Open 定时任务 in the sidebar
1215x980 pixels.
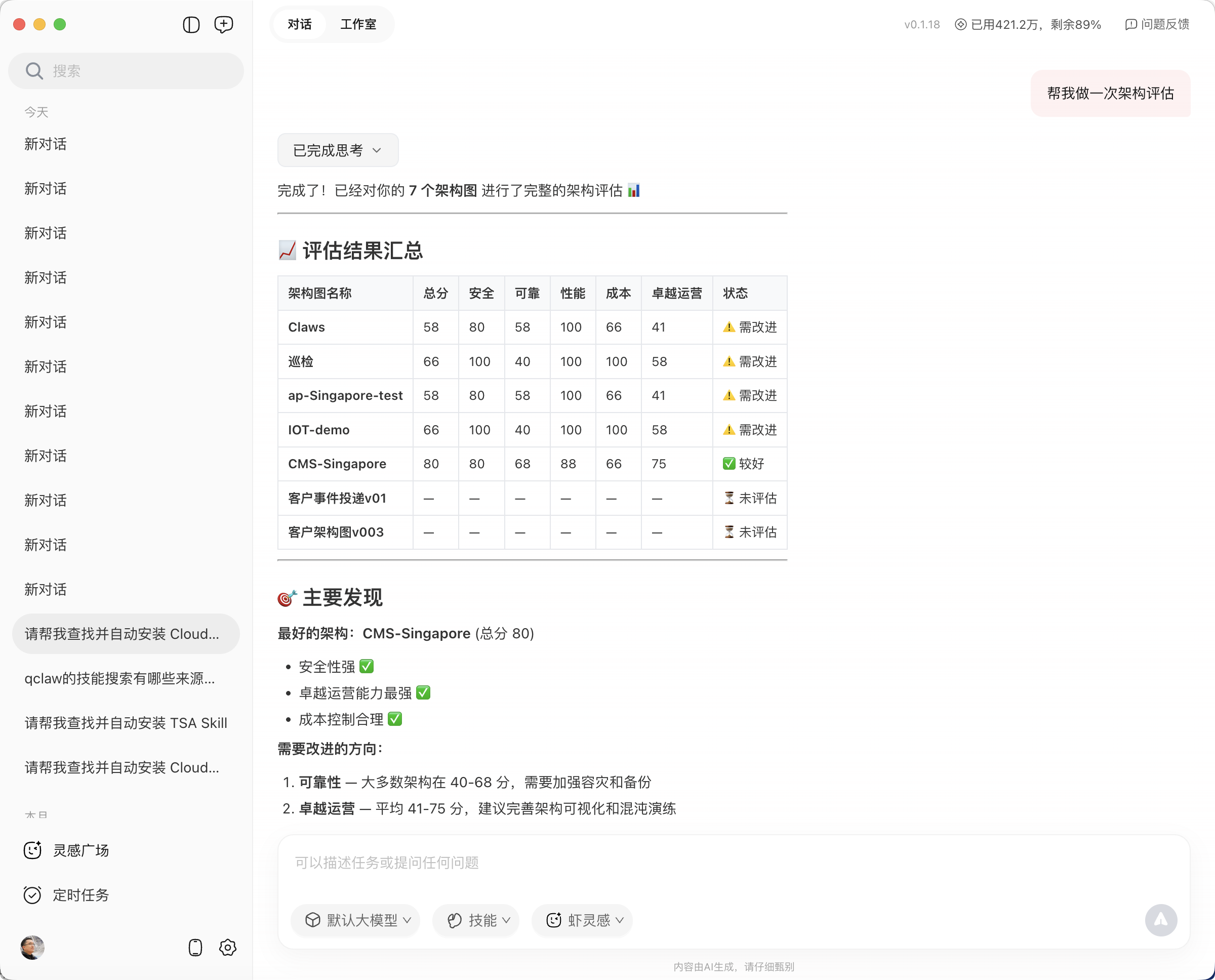[80, 895]
